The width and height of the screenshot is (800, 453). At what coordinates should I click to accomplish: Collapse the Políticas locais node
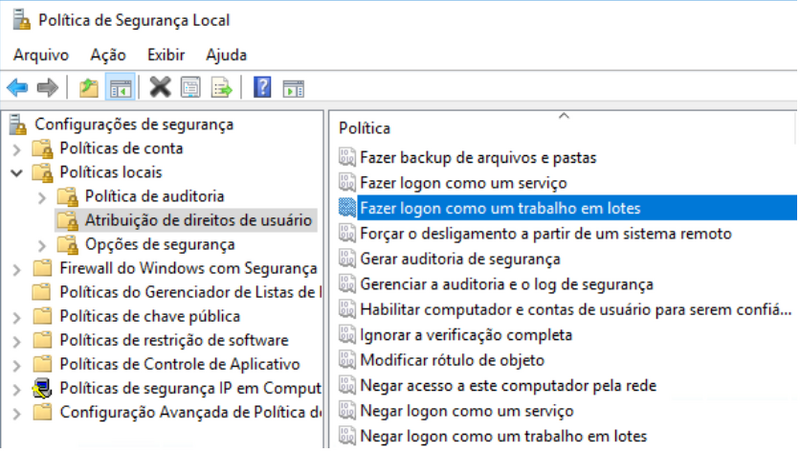17,173
